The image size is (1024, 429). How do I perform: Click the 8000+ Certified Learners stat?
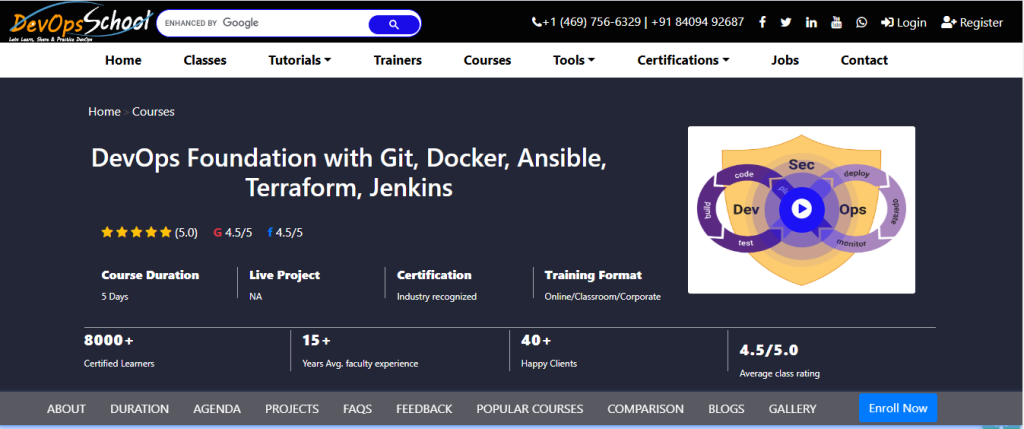(x=120, y=351)
